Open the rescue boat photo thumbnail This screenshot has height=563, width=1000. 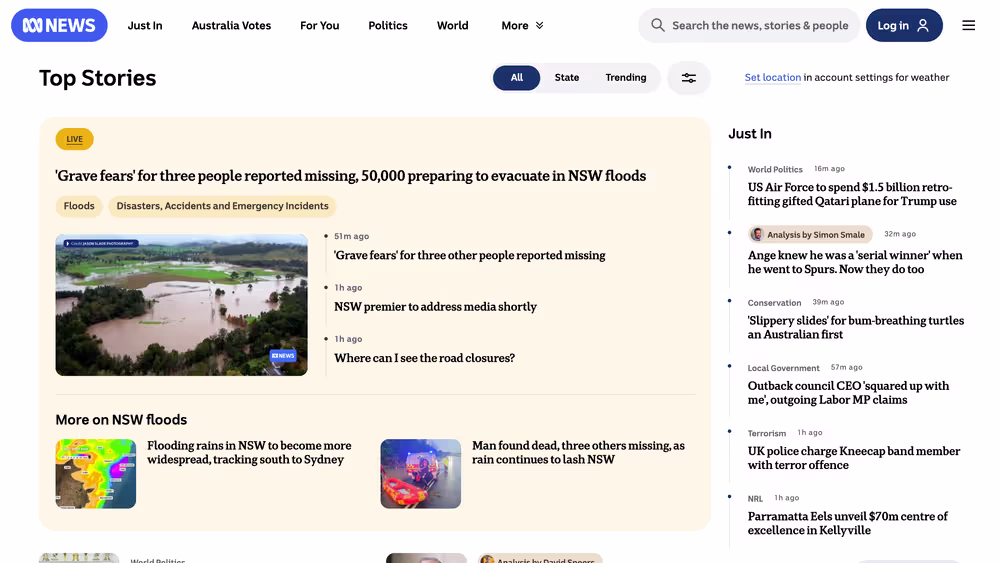(x=421, y=474)
